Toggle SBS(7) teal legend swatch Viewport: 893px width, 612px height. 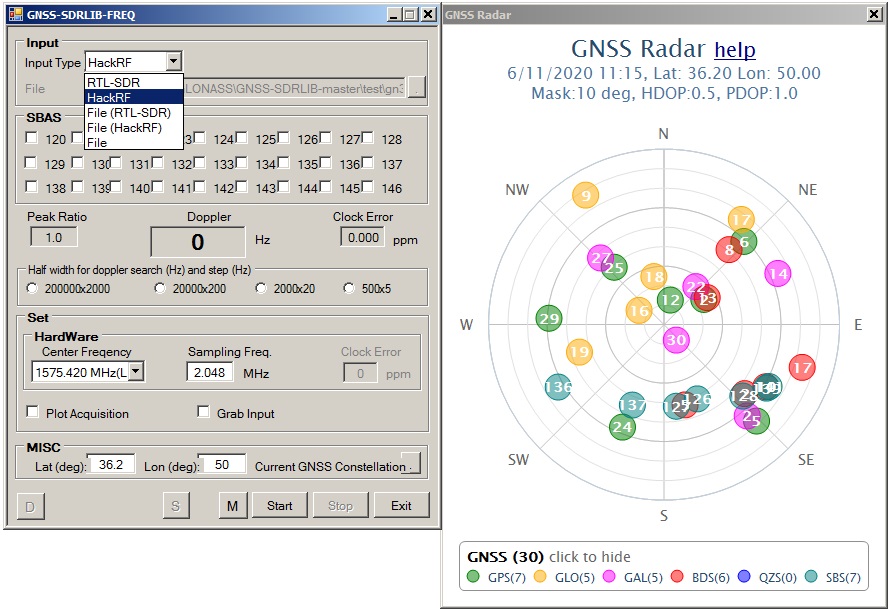click(x=811, y=576)
